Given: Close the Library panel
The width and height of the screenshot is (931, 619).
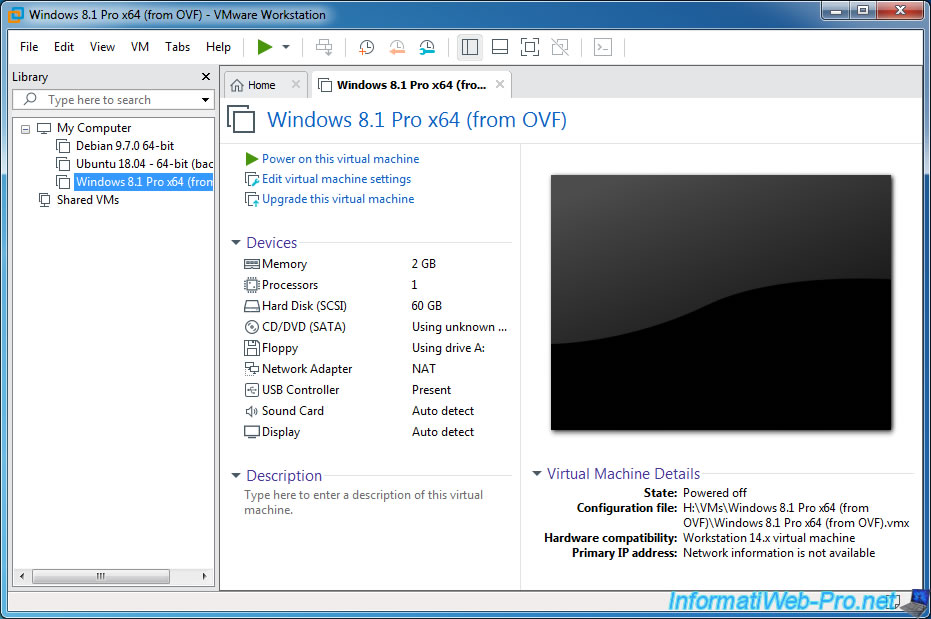Looking at the screenshot, I should (x=206, y=77).
